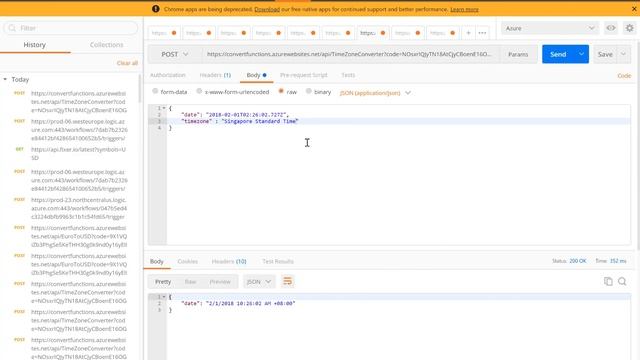The width and height of the screenshot is (640, 360).
Task: Switch to the History tab
Action: [35, 45]
